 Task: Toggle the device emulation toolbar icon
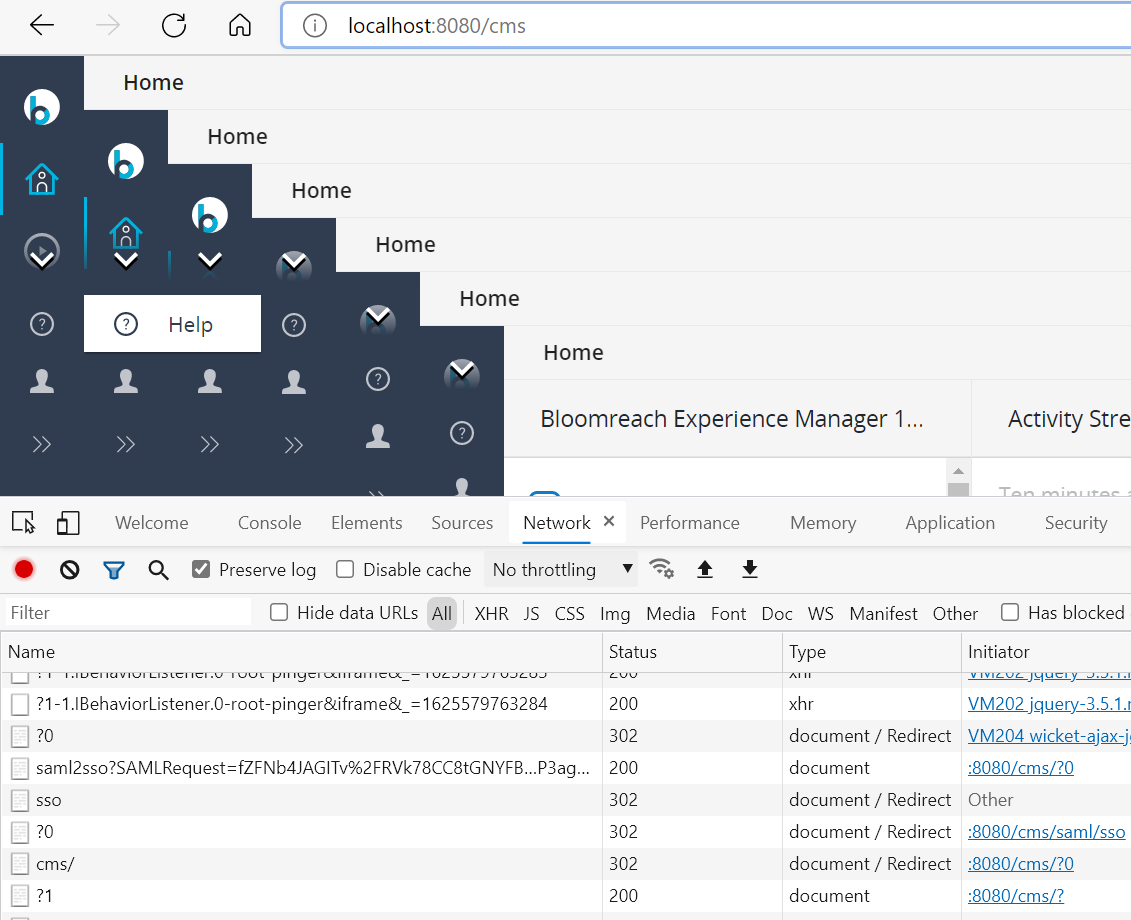pos(68,523)
